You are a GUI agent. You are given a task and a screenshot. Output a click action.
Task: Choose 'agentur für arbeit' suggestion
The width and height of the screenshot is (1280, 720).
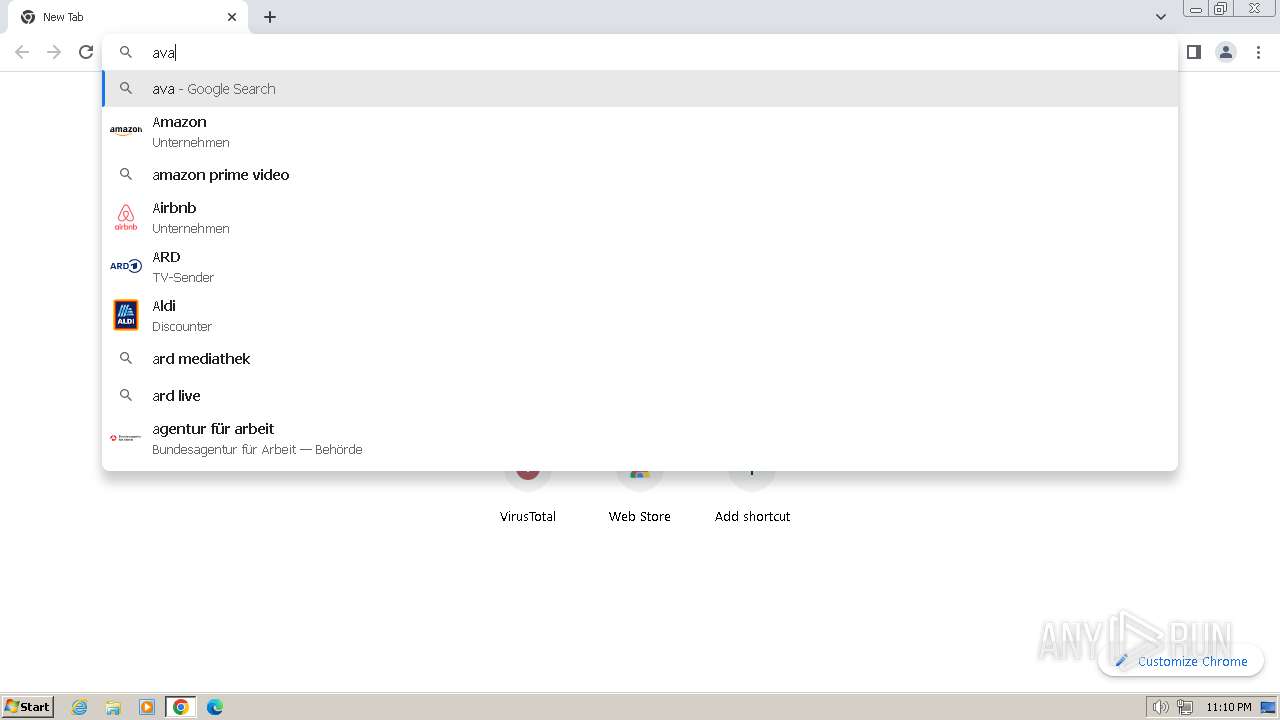click(x=640, y=438)
